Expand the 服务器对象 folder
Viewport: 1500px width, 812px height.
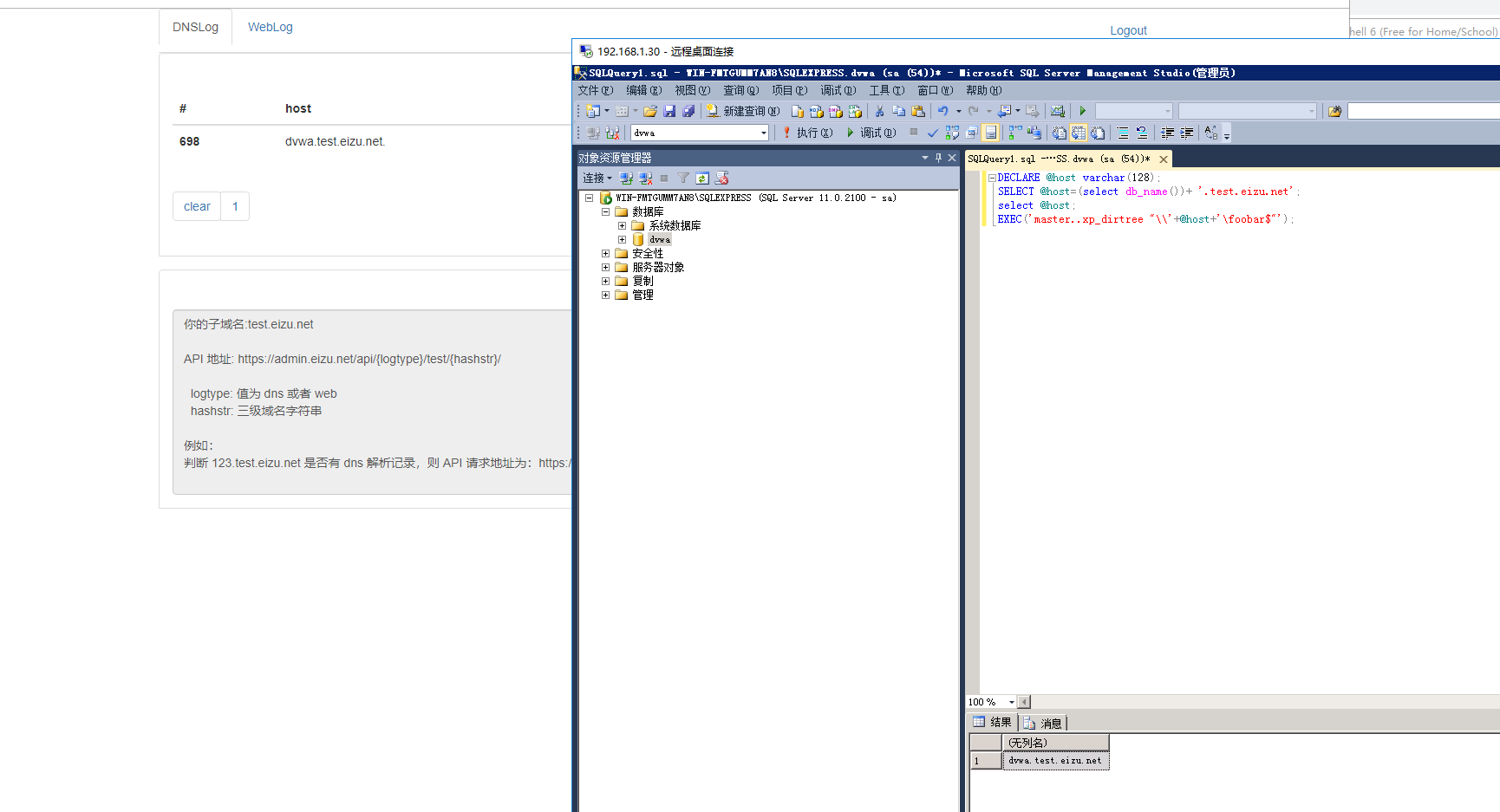(605, 267)
